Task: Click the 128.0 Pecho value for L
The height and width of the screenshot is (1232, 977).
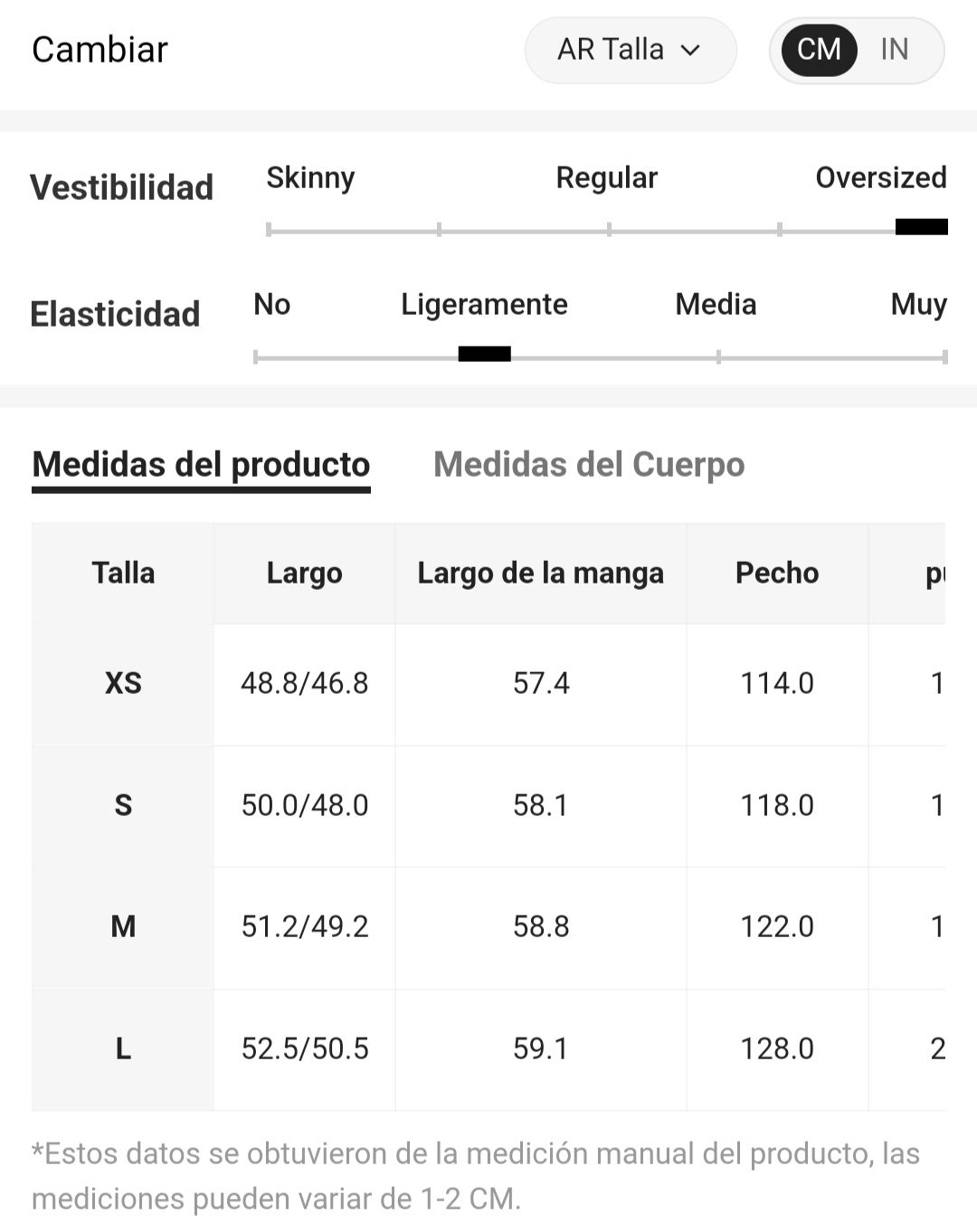Action: [x=777, y=1049]
